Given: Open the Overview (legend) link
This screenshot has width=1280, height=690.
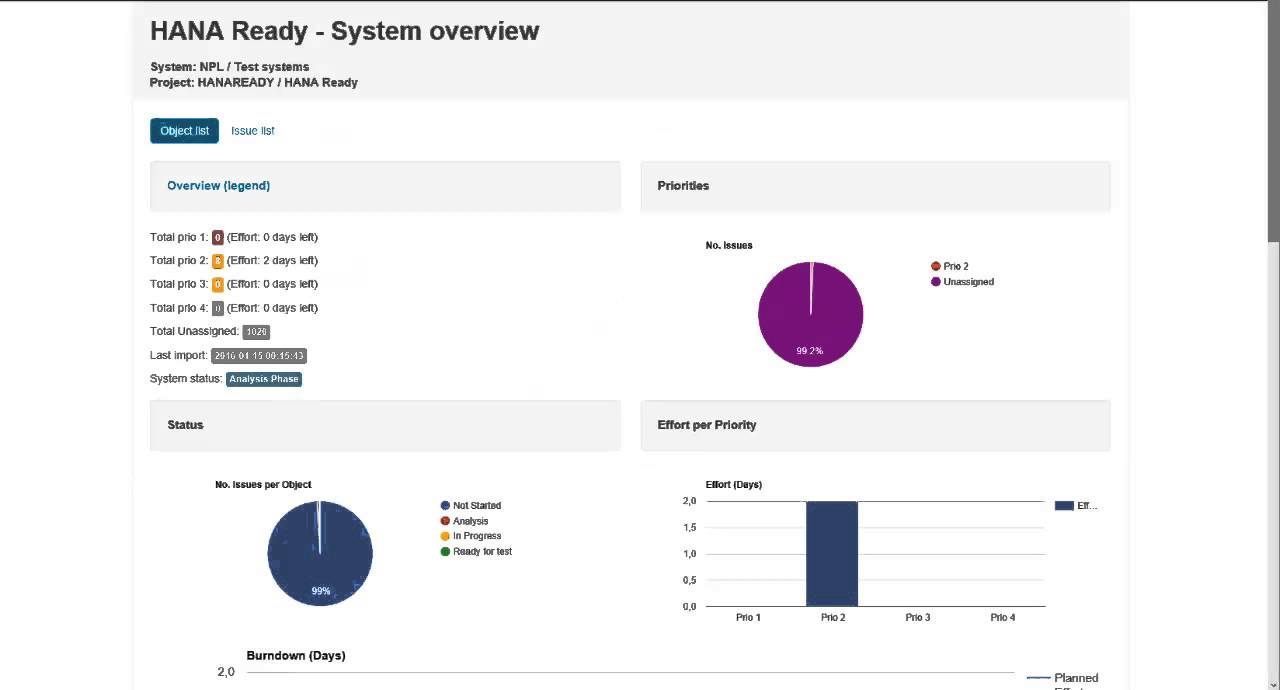Looking at the screenshot, I should click(x=218, y=186).
